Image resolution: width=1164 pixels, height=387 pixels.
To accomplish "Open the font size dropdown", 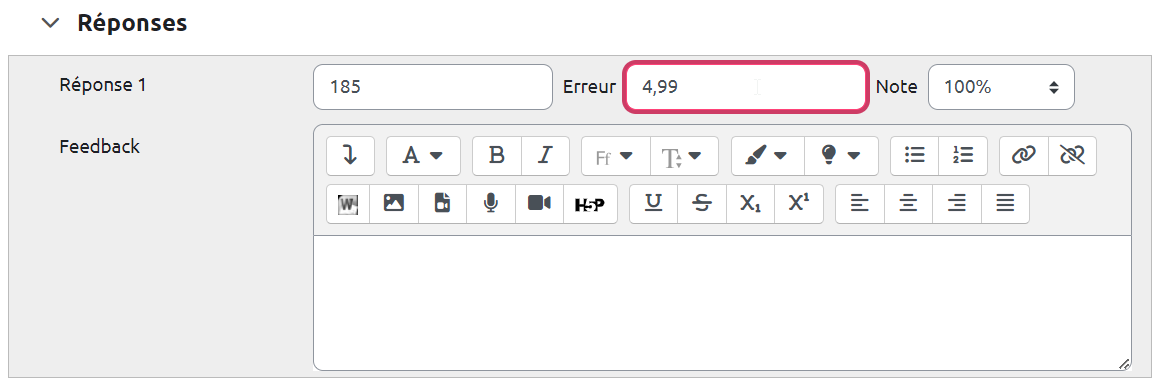I will [x=684, y=156].
